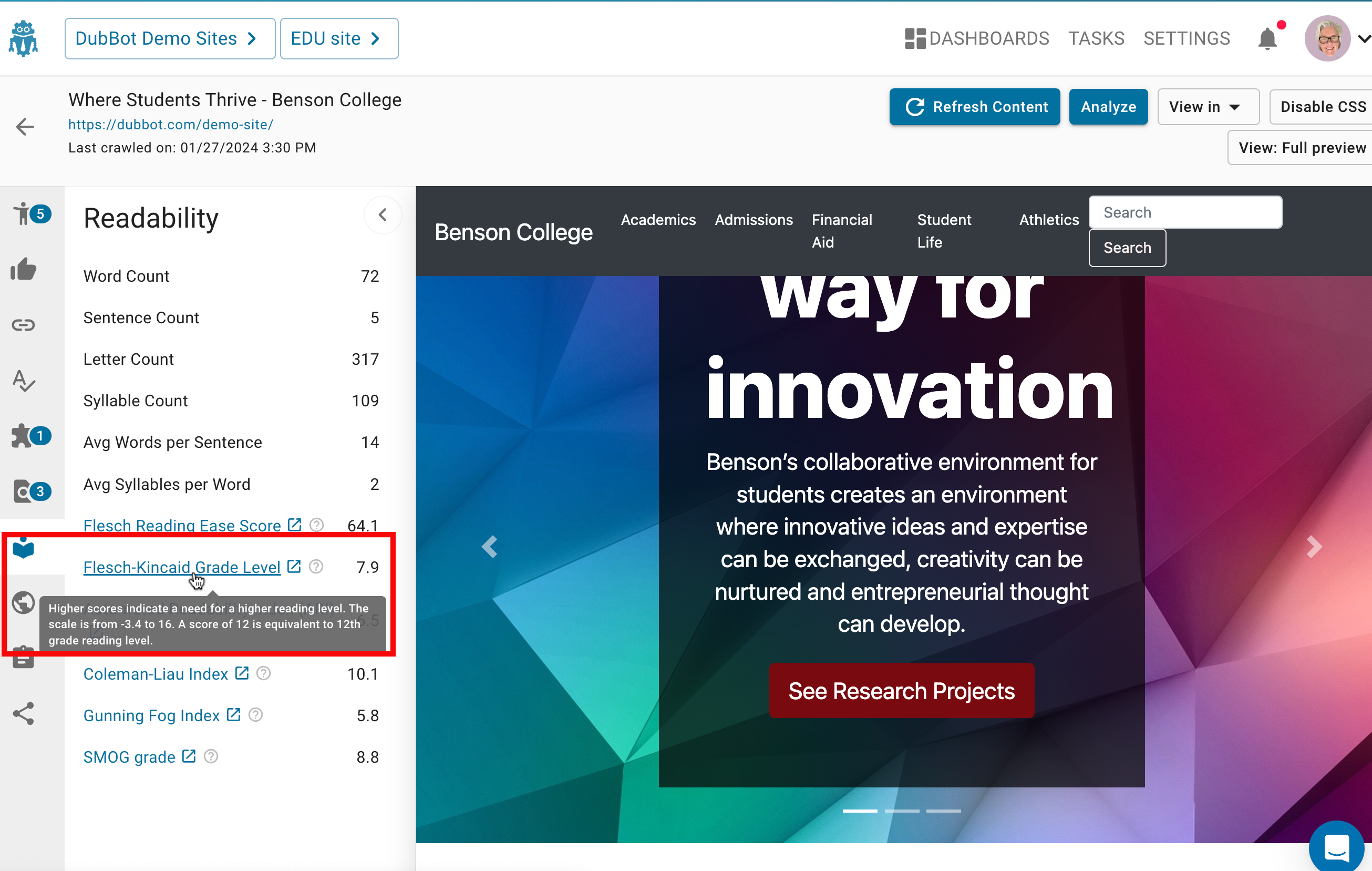The height and width of the screenshot is (871, 1372).
Task: Open the share panel icon
Action: coord(23,713)
